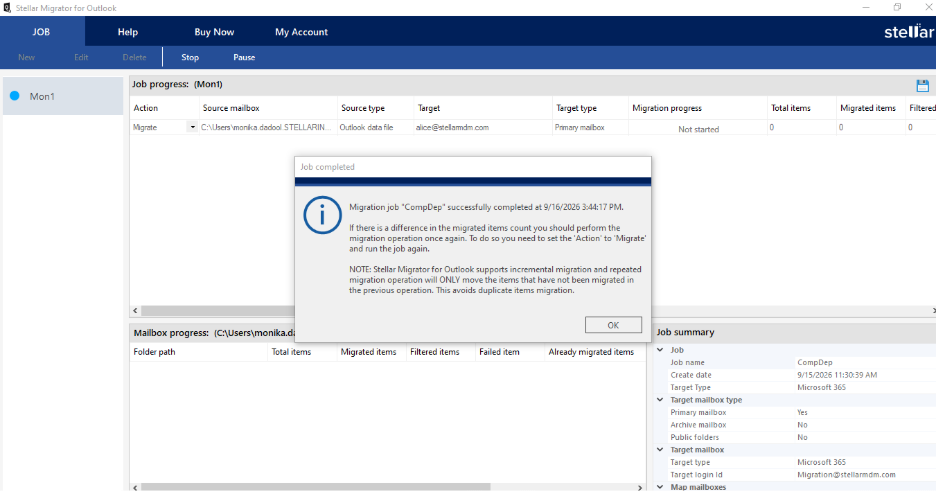Screen dimensions: 936x492
Task: Collapse the Target mailbox type section
Action: (660, 399)
